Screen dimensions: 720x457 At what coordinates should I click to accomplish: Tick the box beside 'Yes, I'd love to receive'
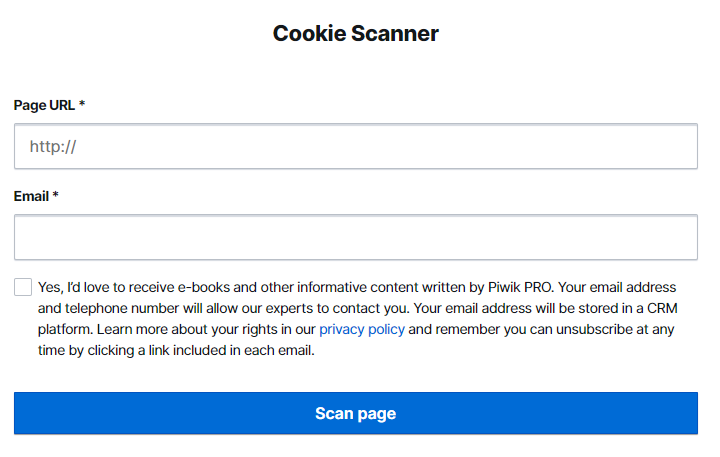pos(23,288)
